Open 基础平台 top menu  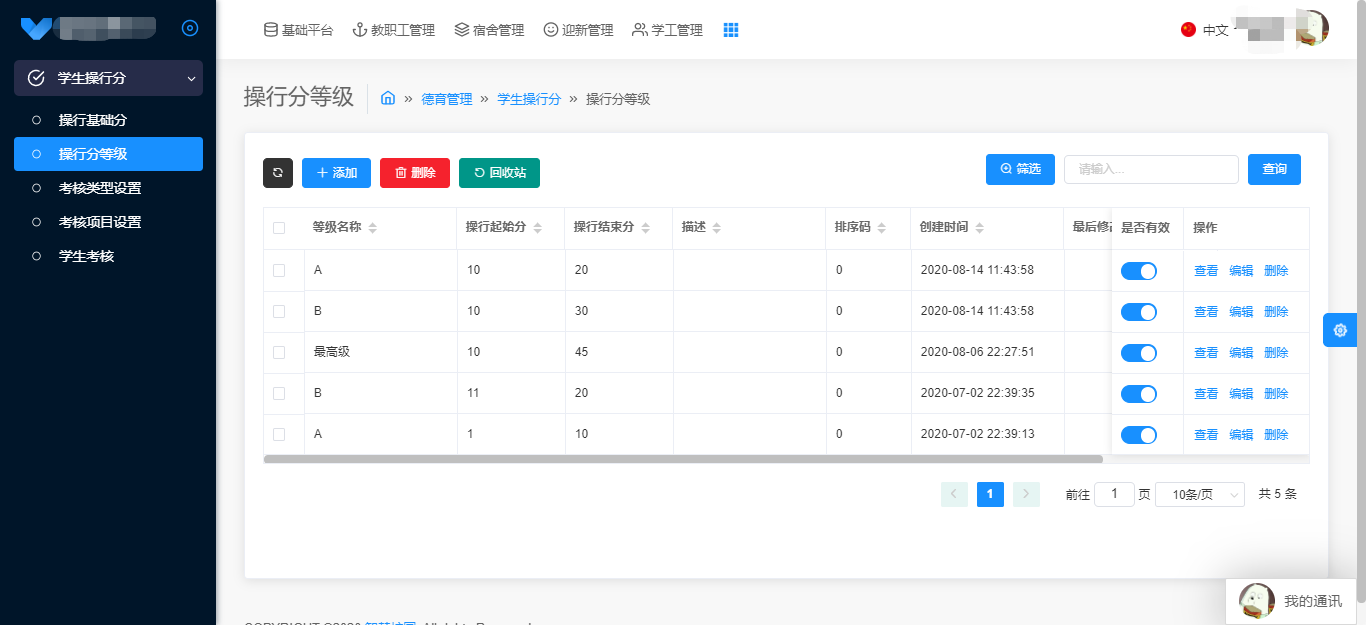(x=298, y=30)
